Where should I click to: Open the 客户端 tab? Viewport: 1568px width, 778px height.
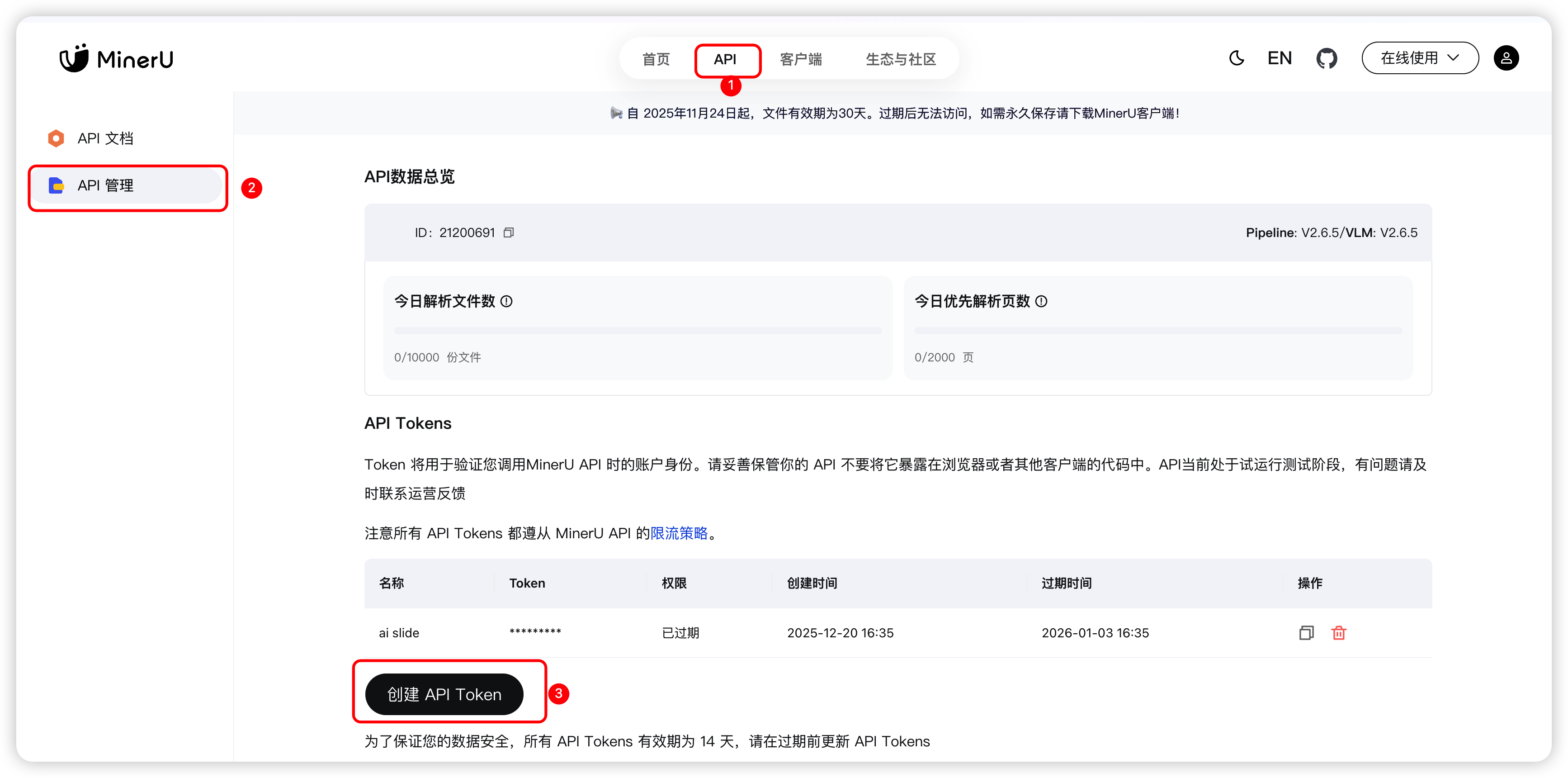pos(801,60)
